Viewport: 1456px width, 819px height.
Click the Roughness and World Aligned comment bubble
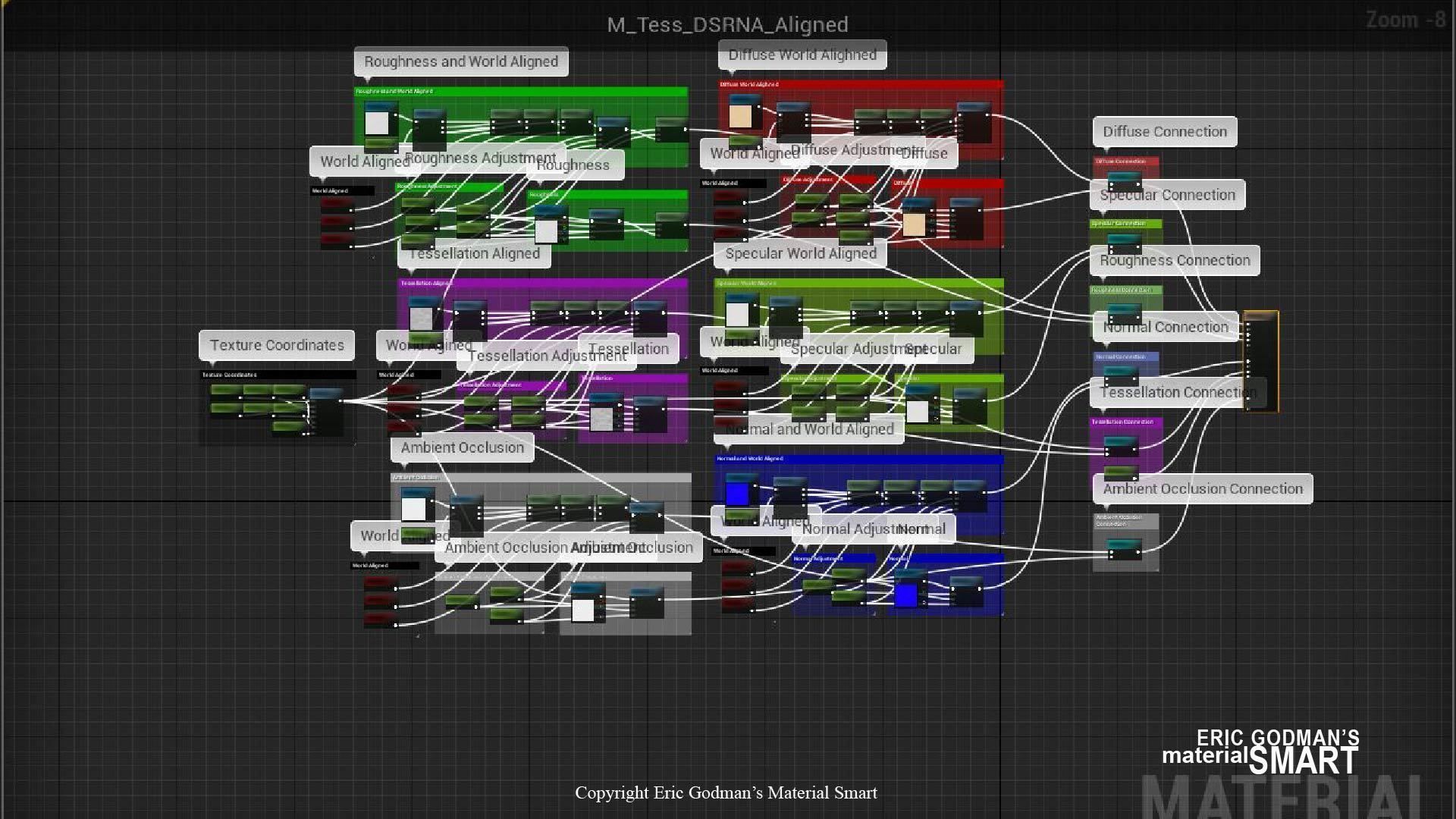point(461,61)
